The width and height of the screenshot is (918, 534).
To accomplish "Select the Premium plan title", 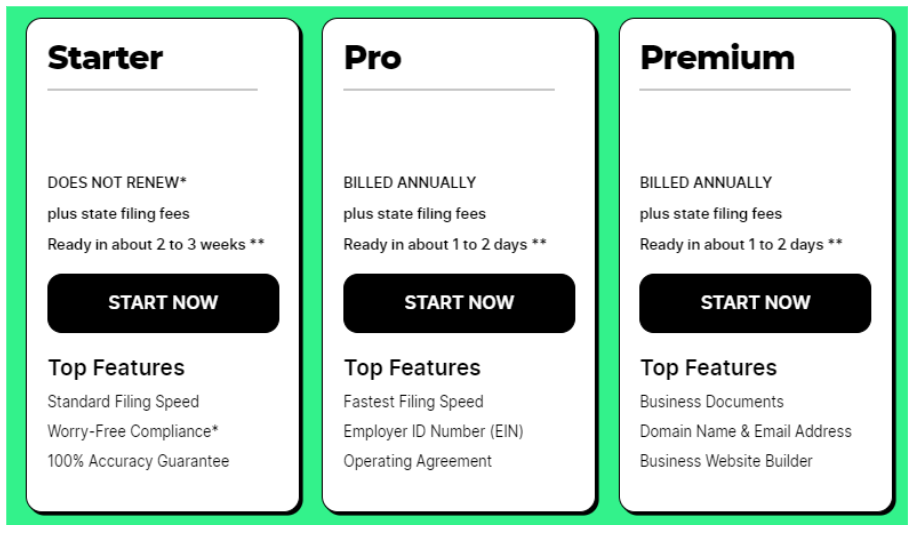I will point(717,58).
